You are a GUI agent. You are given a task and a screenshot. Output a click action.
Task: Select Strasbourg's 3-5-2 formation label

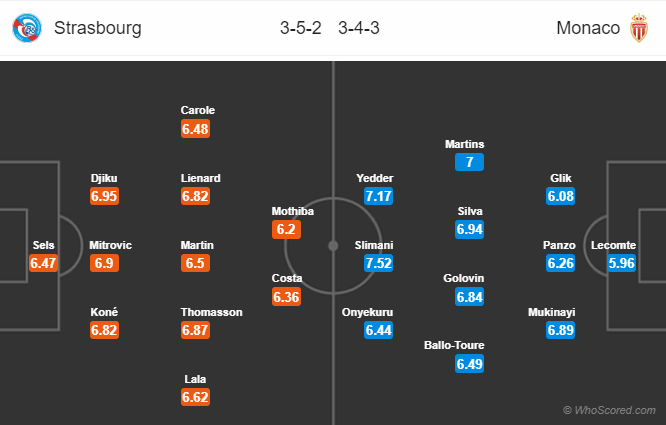301,28
